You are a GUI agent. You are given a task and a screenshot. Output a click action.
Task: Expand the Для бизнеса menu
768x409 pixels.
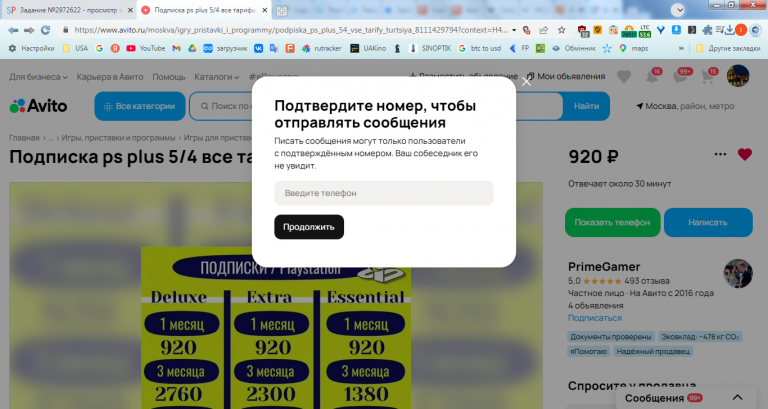[x=38, y=77]
